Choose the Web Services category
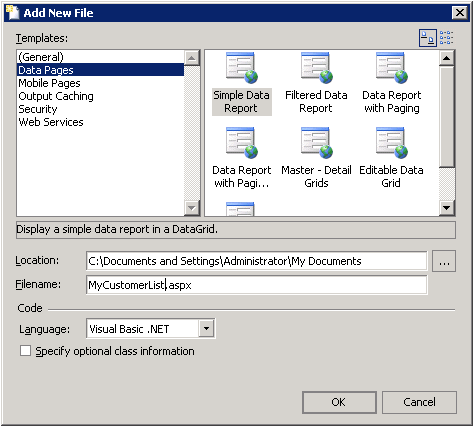Screen dimensions: 475x426 click(100, 122)
